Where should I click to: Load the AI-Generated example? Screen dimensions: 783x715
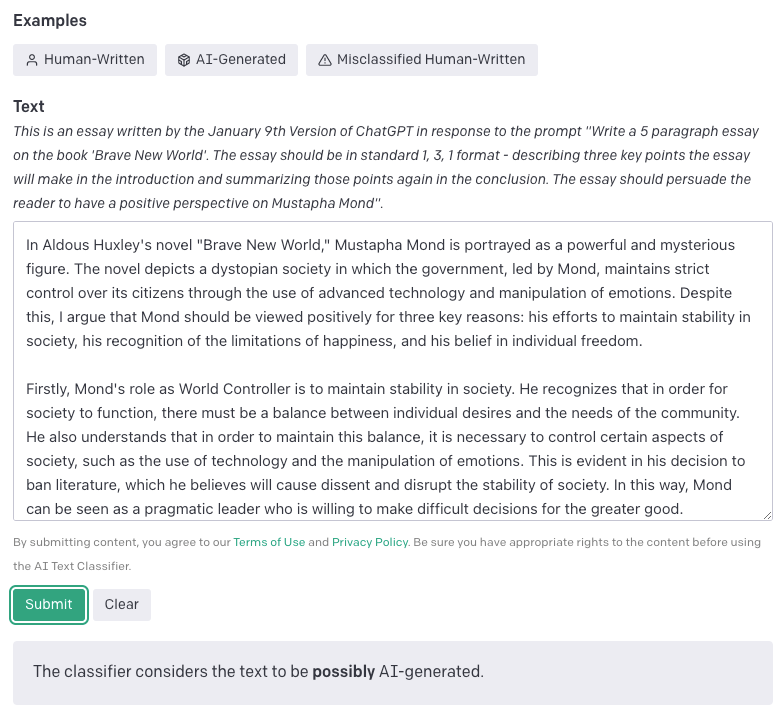(x=231, y=60)
